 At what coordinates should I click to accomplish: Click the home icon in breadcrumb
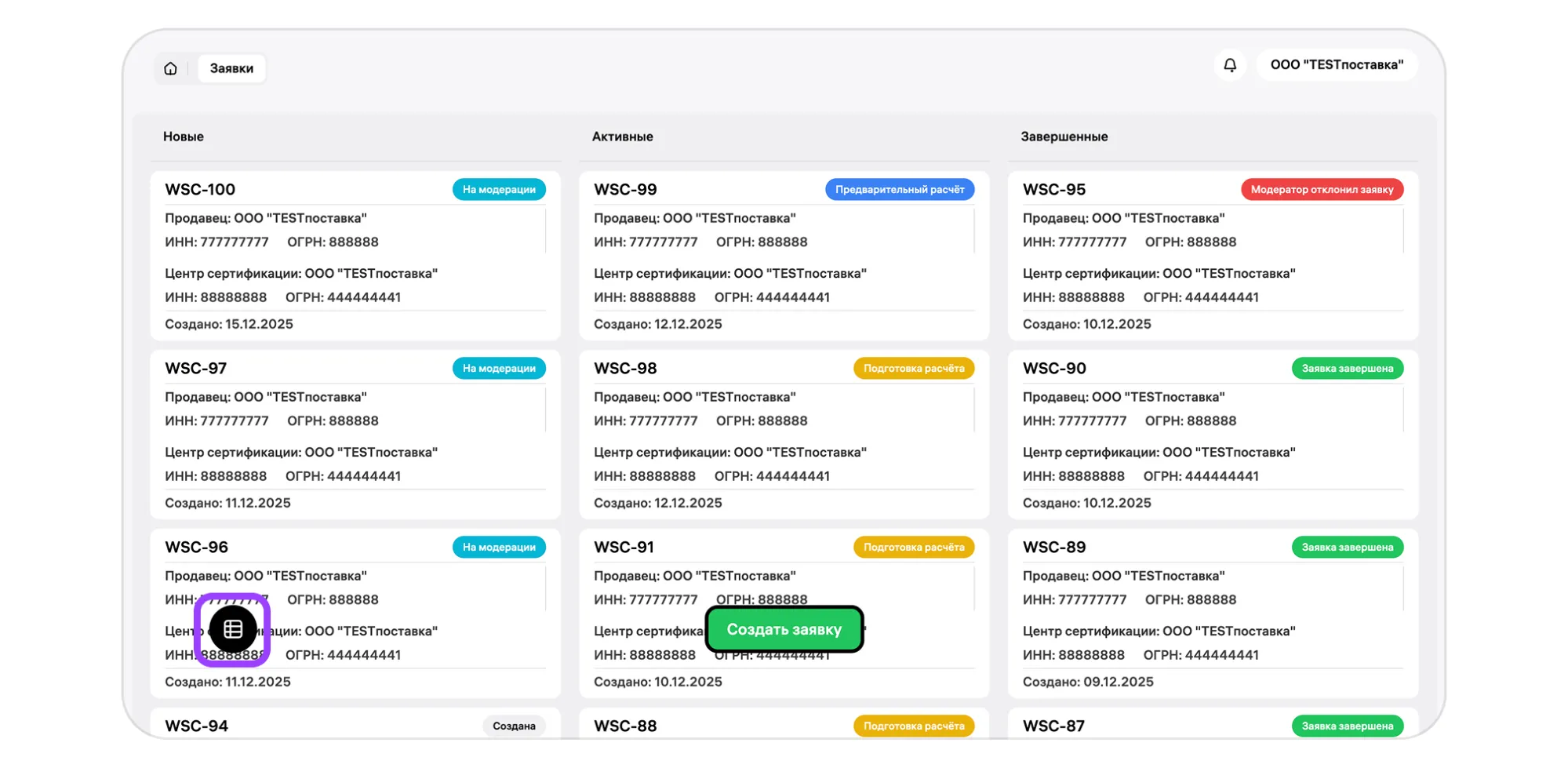click(170, 68)
